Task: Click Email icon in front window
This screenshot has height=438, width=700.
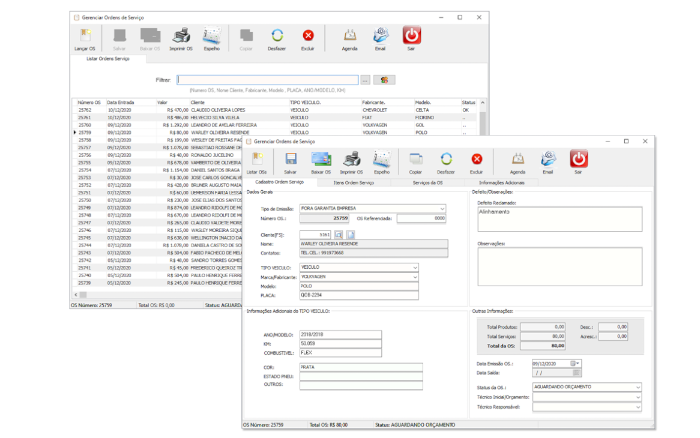Action: 548,163
